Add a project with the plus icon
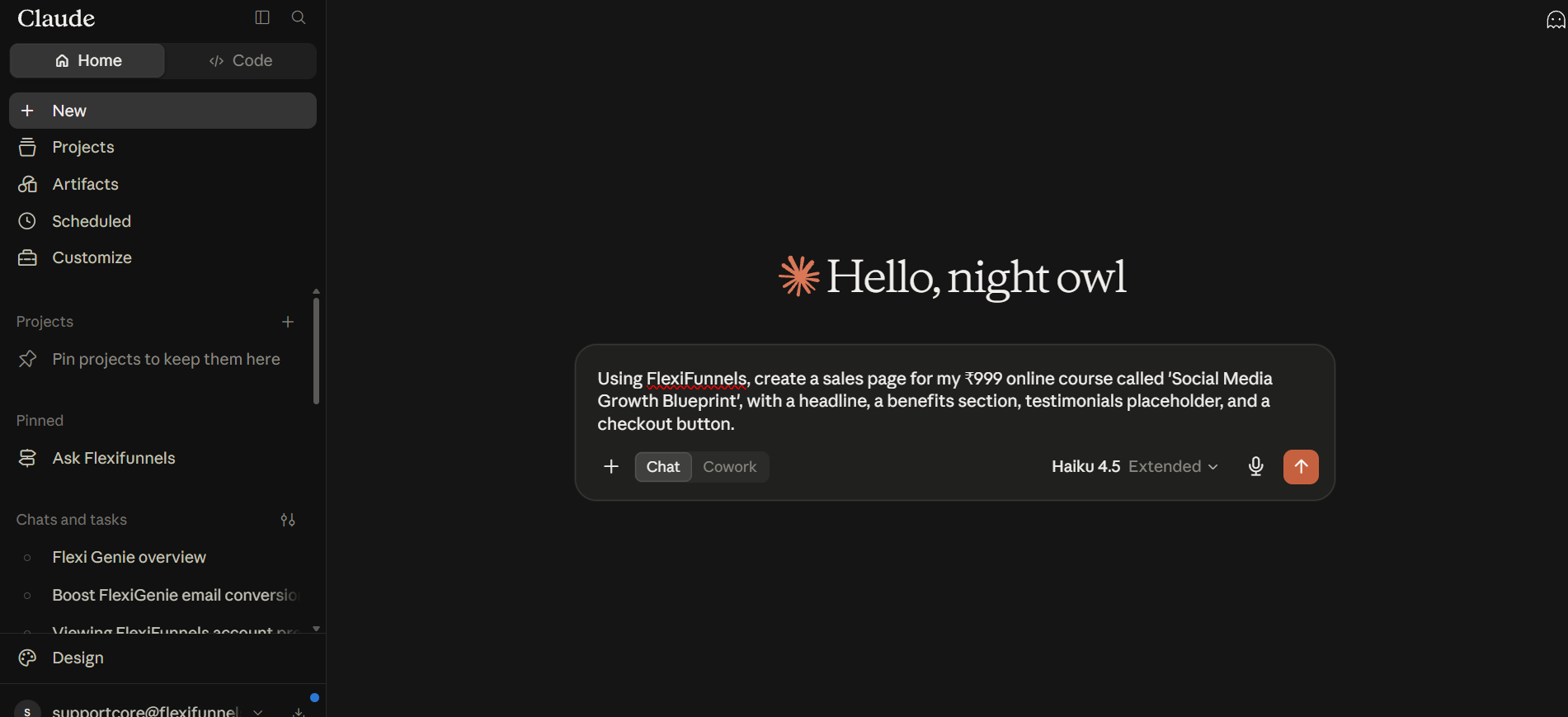The height and width of the screenshot is (717, 1568). click(x=288, y=322)
